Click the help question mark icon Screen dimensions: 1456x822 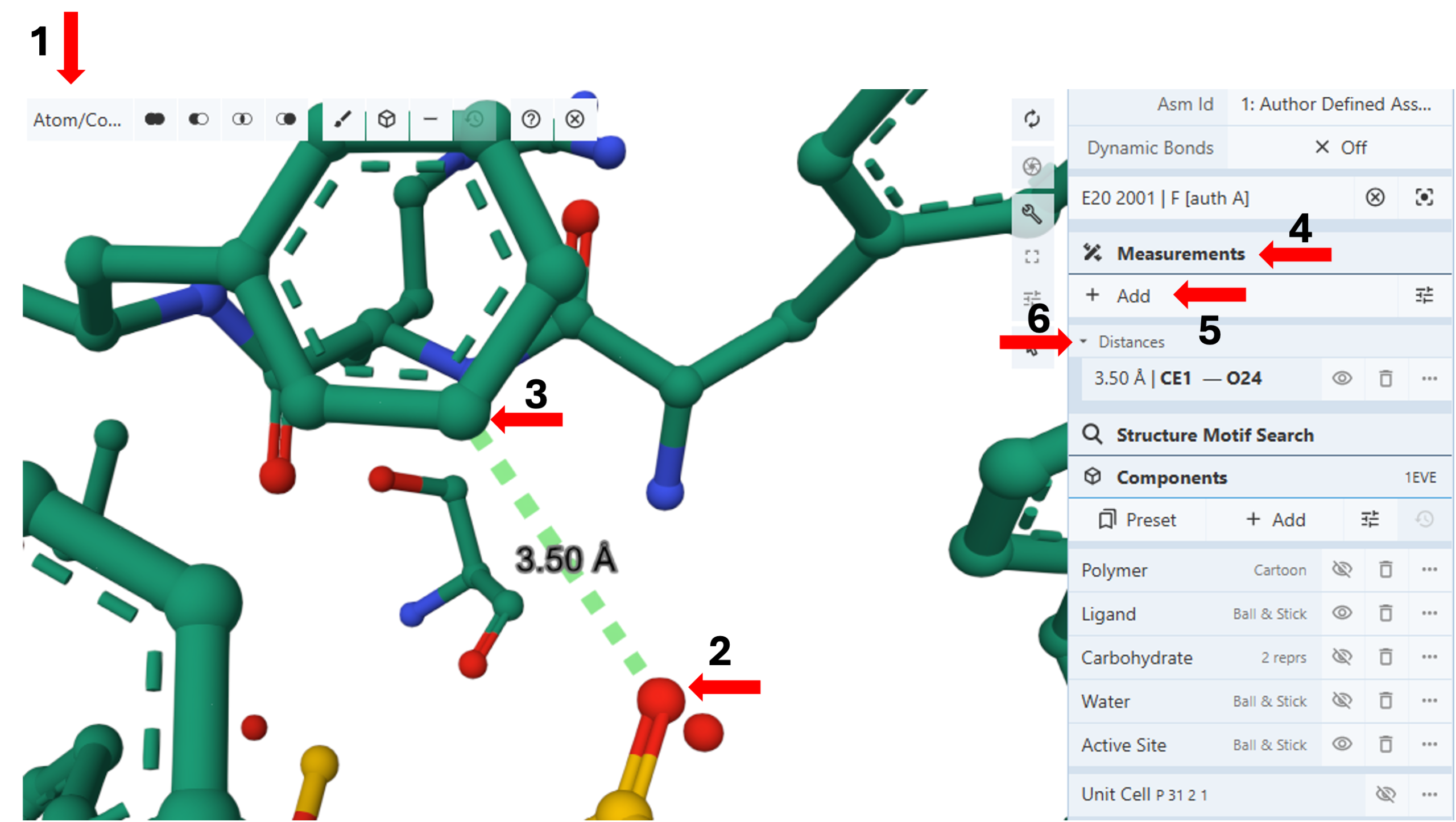tap(531, 119)
